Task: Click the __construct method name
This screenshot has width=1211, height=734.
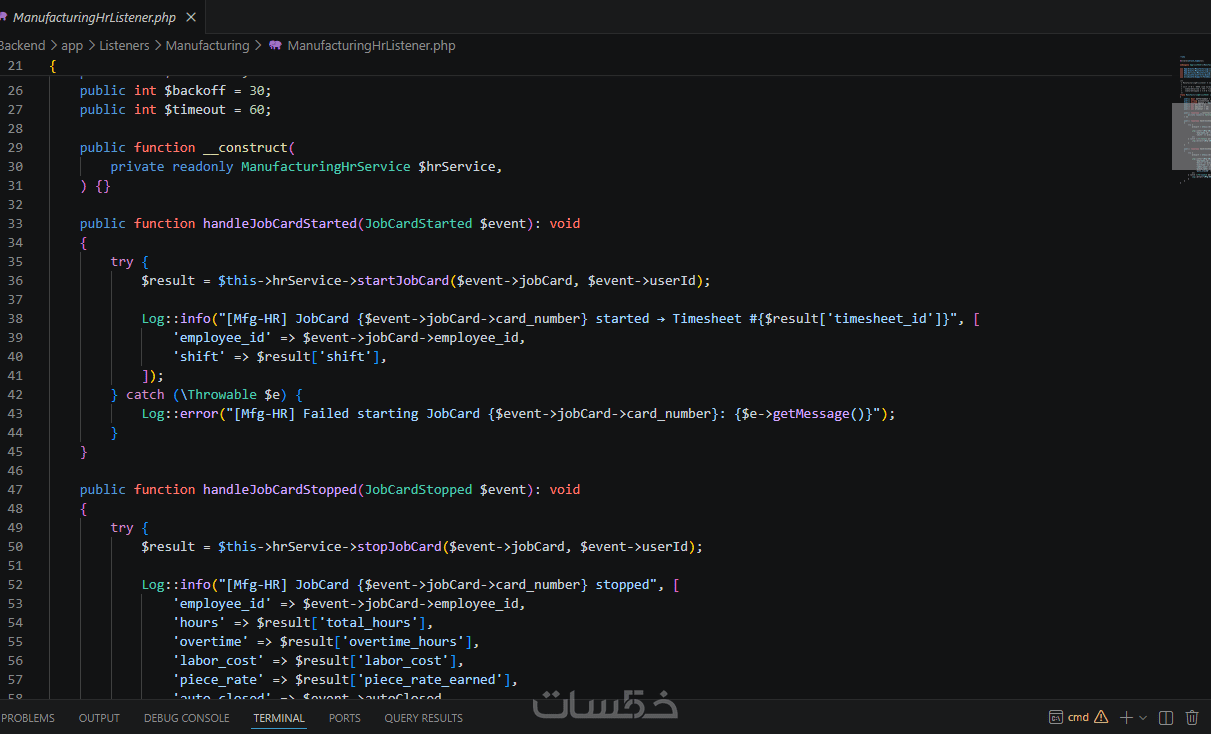Action: (x=245, y=147)
